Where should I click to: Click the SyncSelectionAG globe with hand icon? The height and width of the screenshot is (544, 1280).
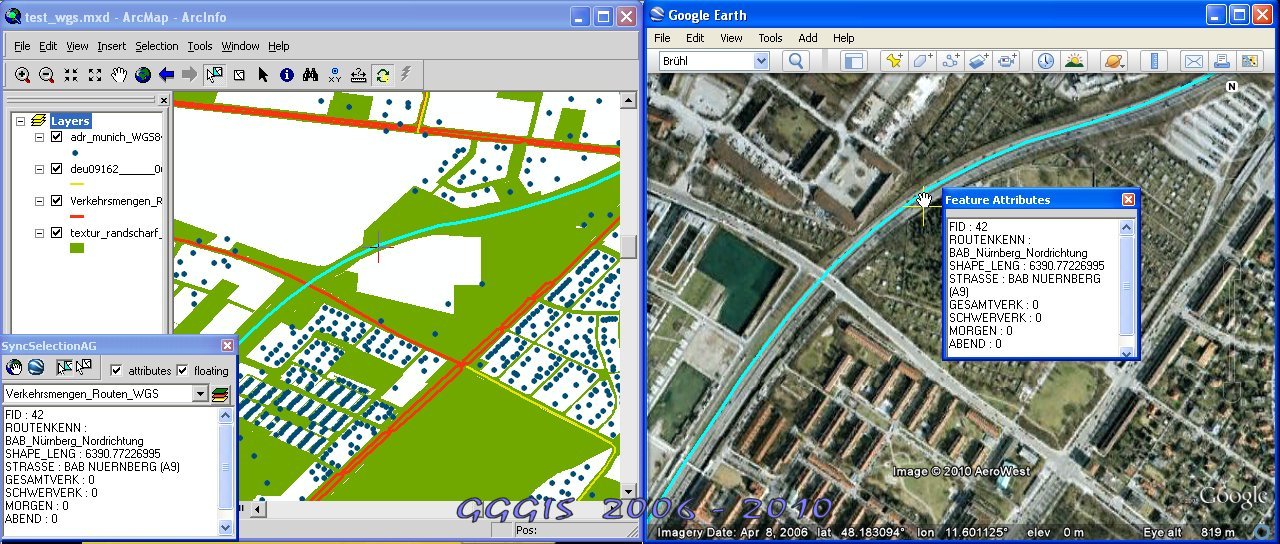pos(14,368)
